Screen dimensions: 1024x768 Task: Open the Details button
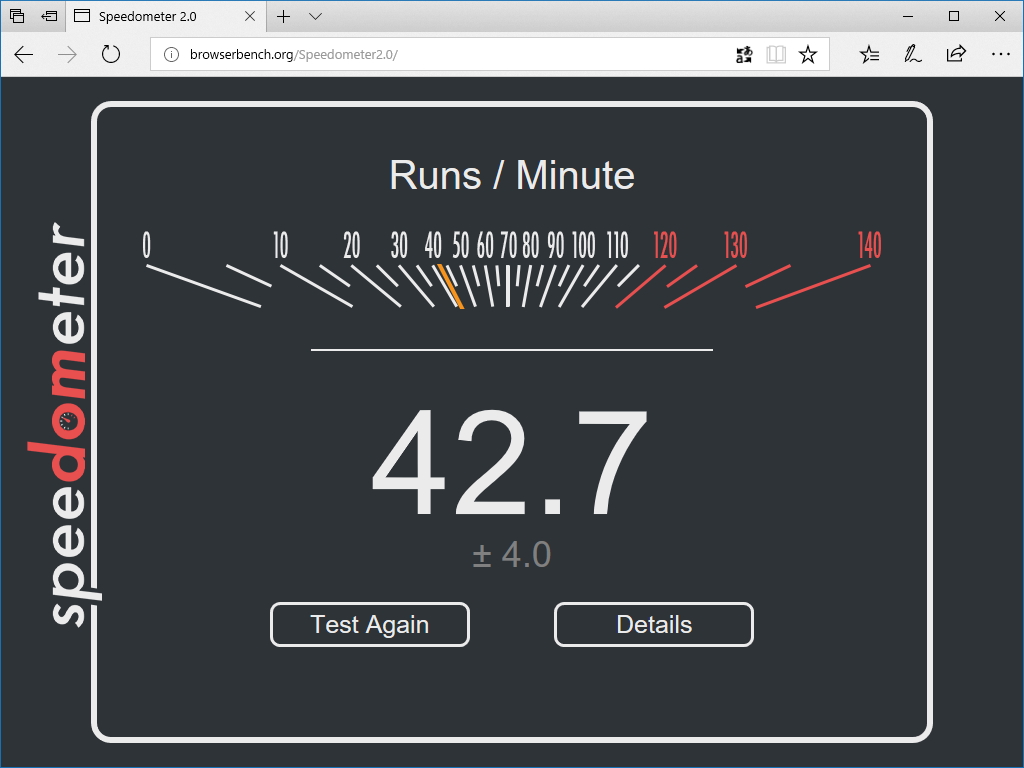point(653,624)
